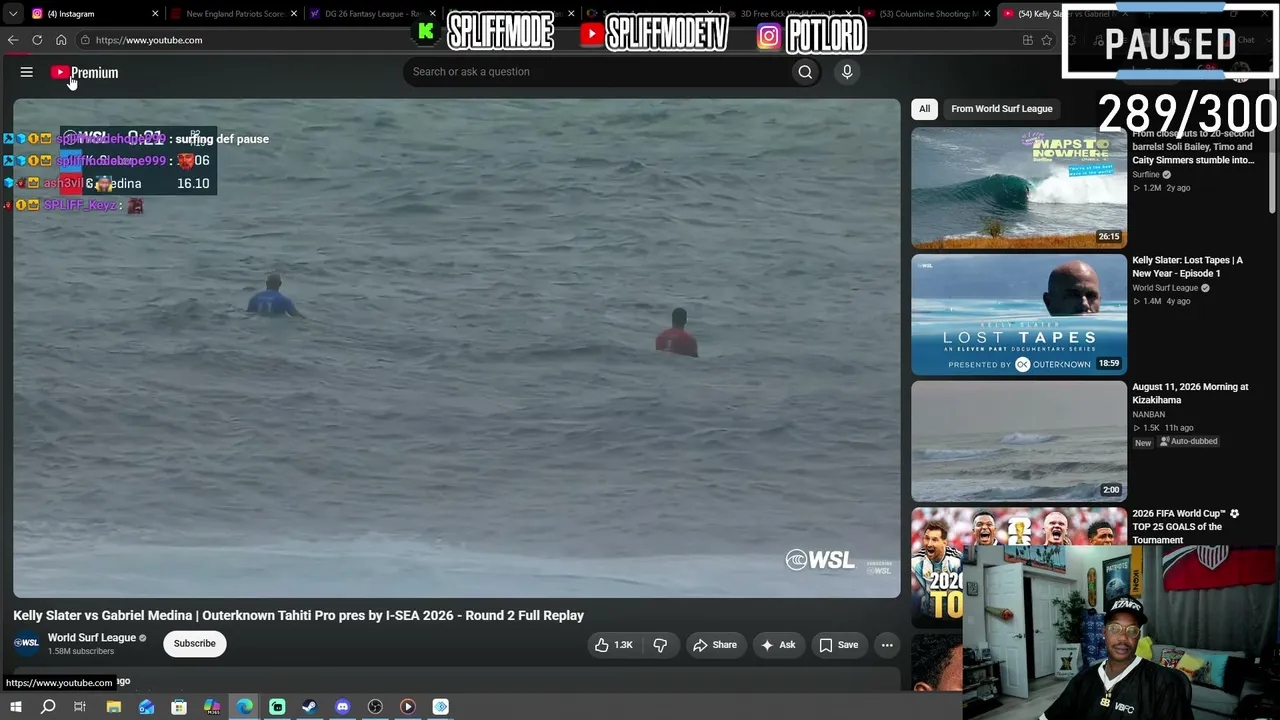This screenshot has width=1280, height=720.
Task: Open Task View on the taskbar
Action: point(80,707)
